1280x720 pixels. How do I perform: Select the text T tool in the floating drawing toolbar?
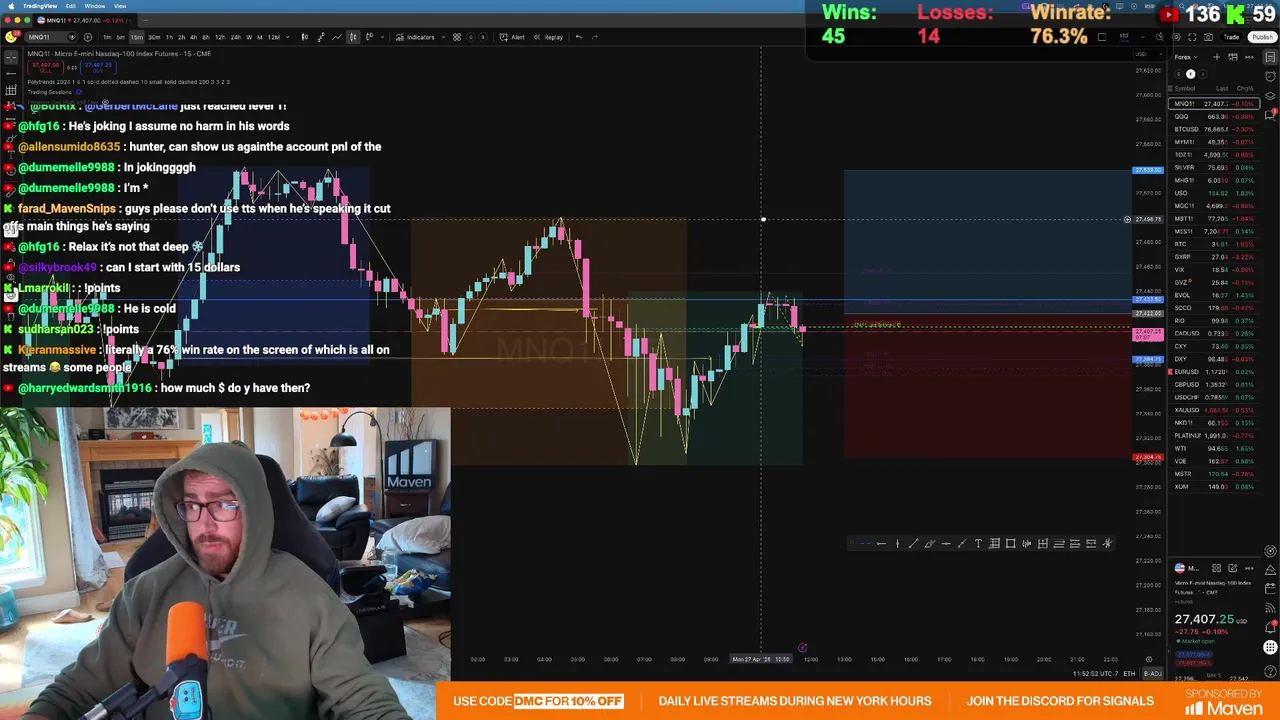(x=978, y=543)
